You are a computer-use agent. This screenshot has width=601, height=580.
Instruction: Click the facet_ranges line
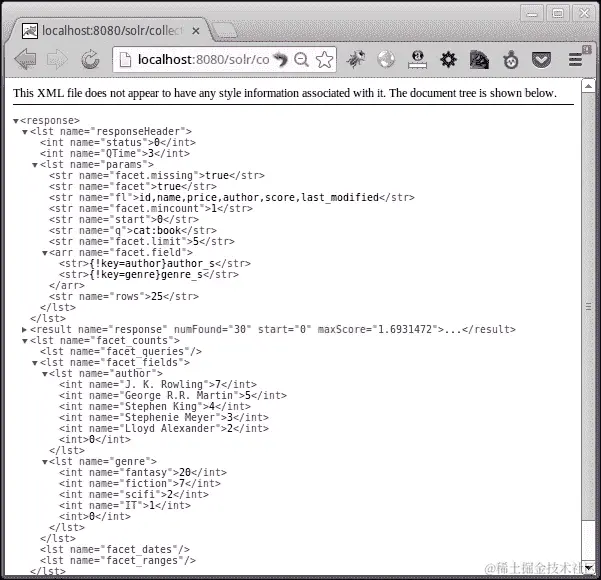tap(118, 561)
